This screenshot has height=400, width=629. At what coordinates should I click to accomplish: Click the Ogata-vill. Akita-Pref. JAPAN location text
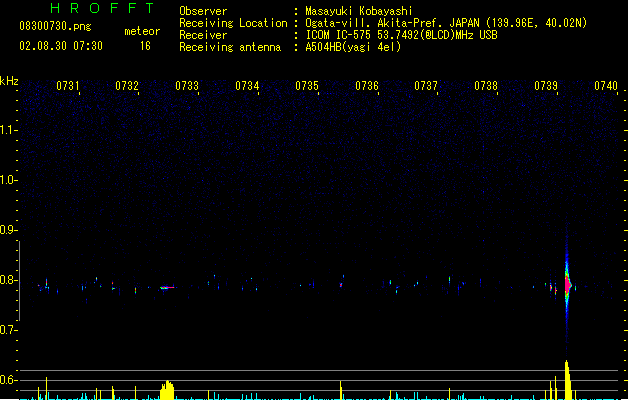[446, 23]
